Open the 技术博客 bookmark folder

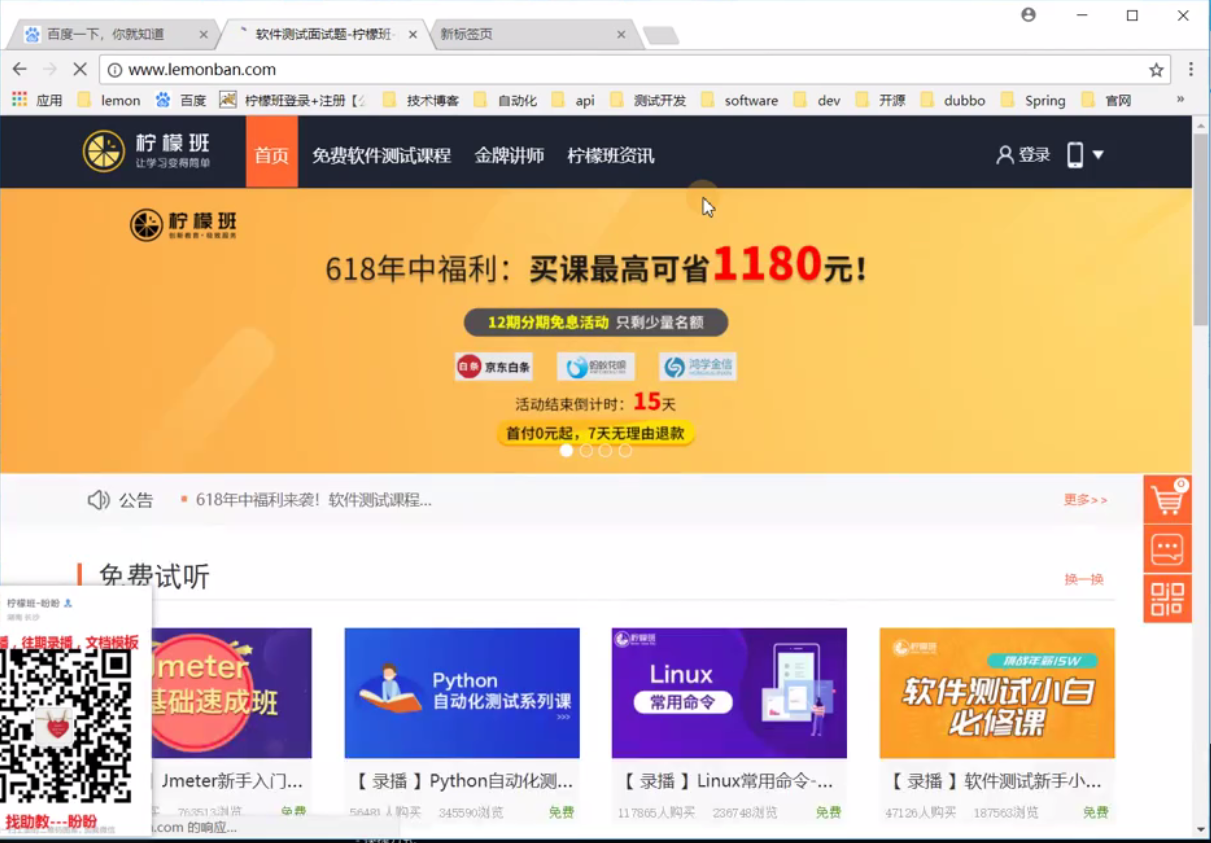coord(421,100)
